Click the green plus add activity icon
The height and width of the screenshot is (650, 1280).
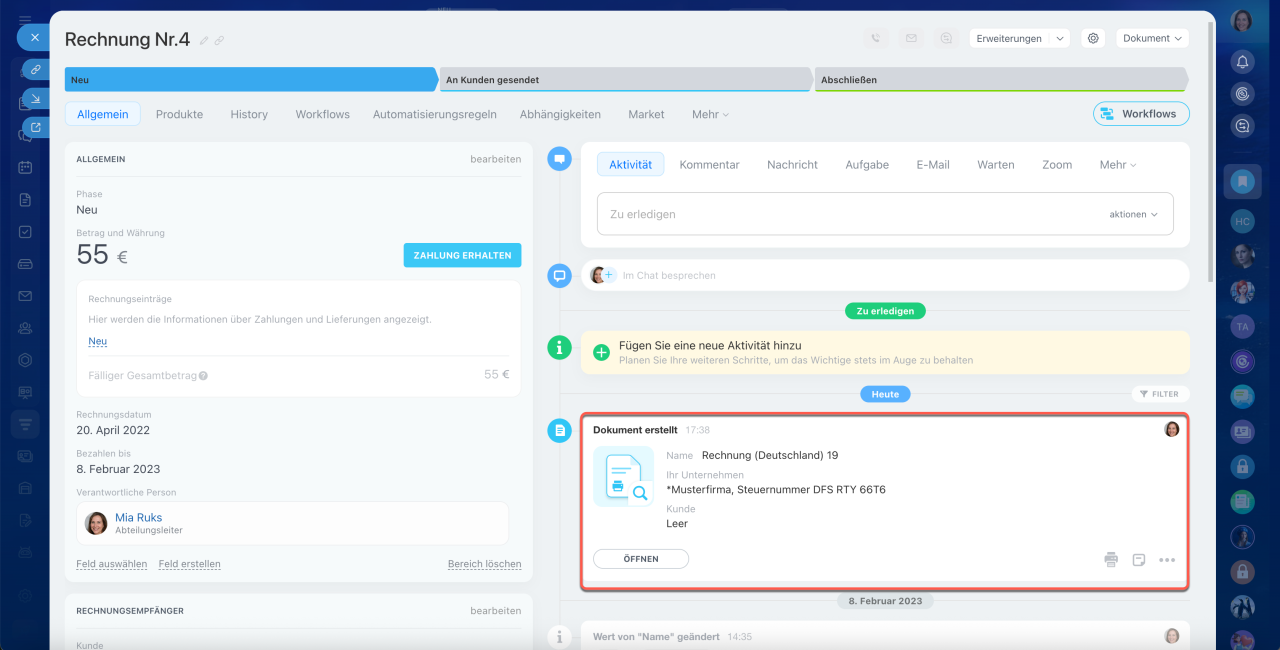(601, 352)
